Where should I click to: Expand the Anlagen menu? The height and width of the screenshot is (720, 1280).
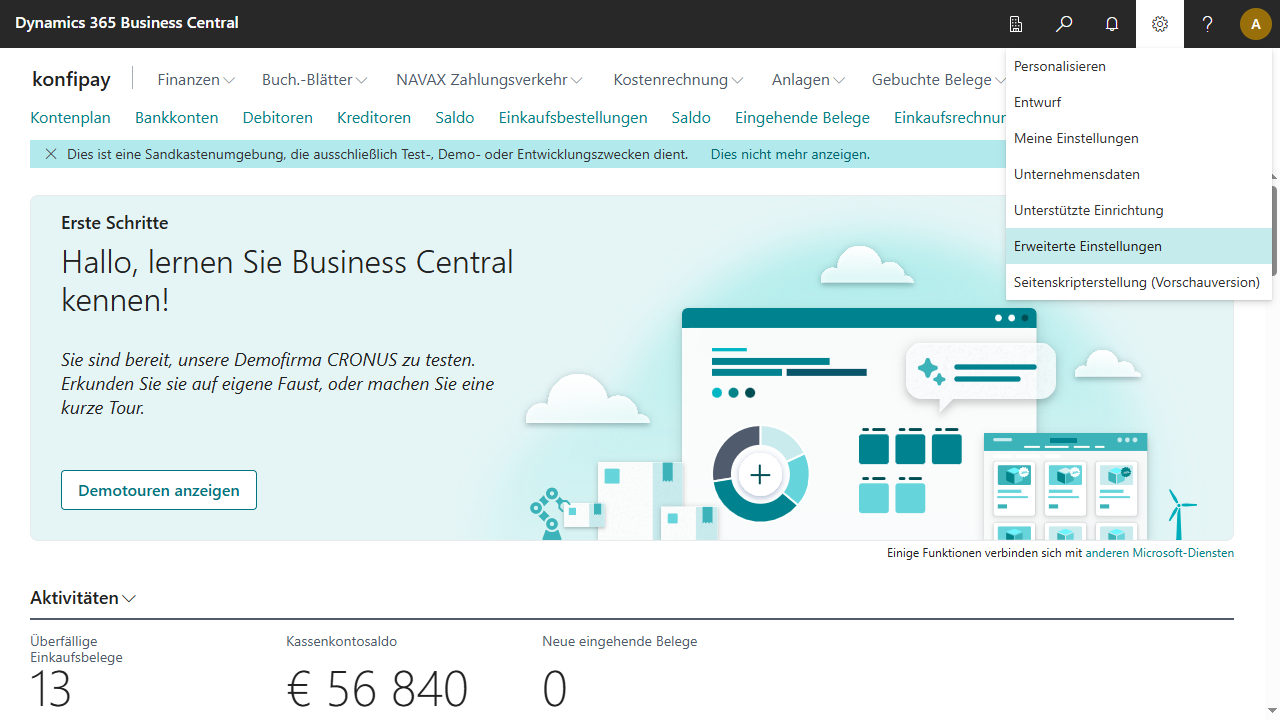coord(809,80)
